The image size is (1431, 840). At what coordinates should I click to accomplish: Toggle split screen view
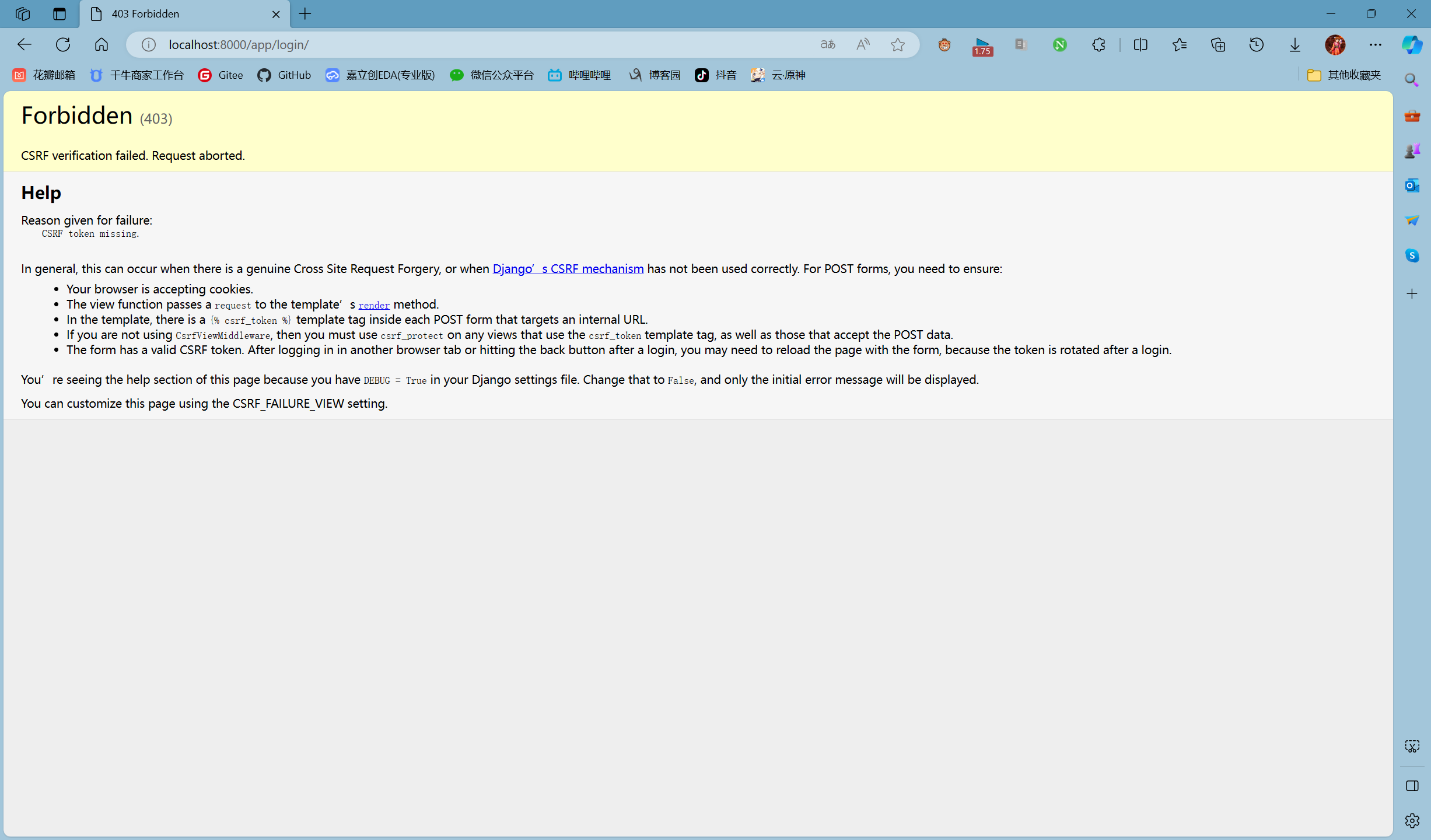1140,44
